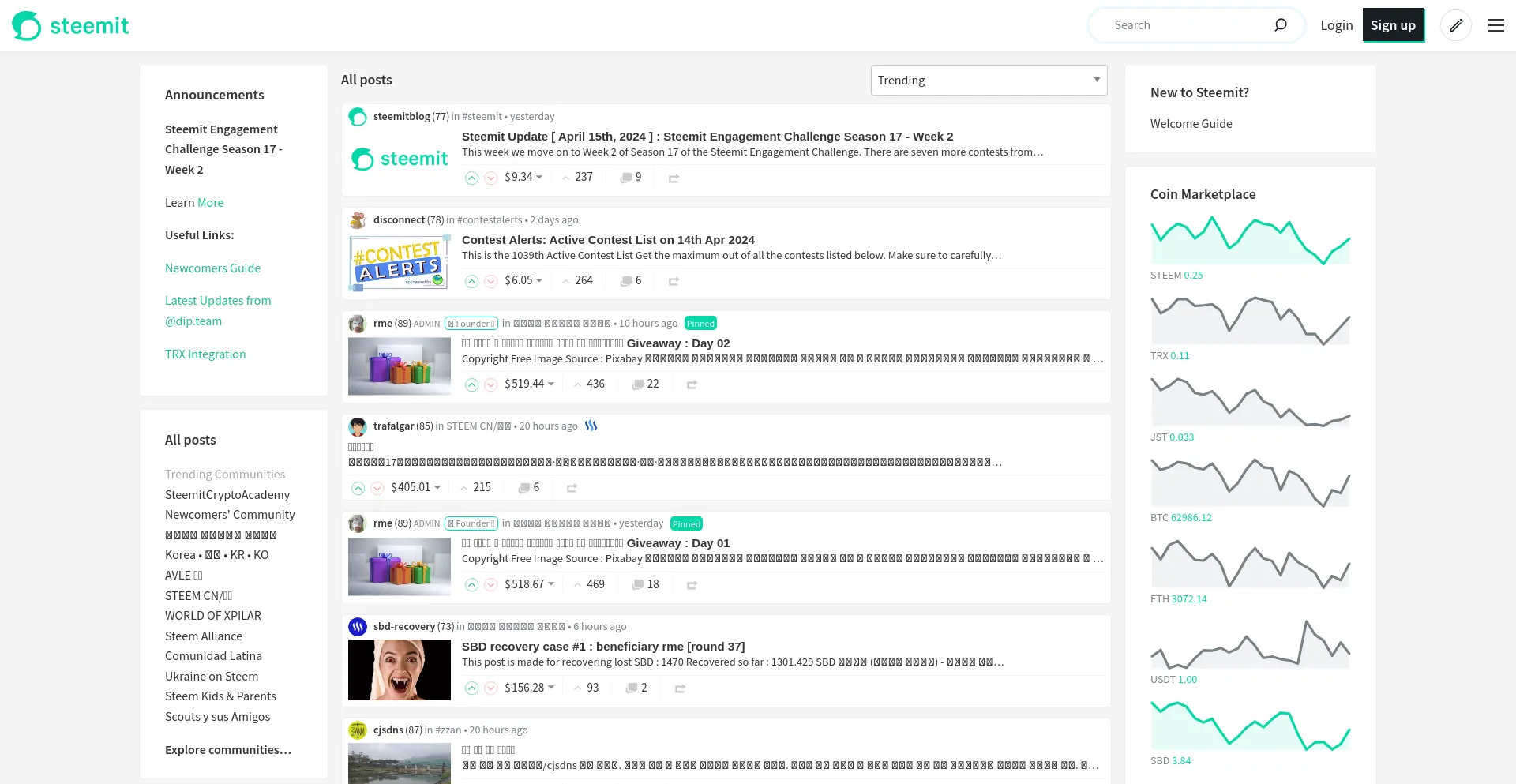Open the TRX Integration link
The height and width of the screenshot is (784, 1516).
[205, 354]
